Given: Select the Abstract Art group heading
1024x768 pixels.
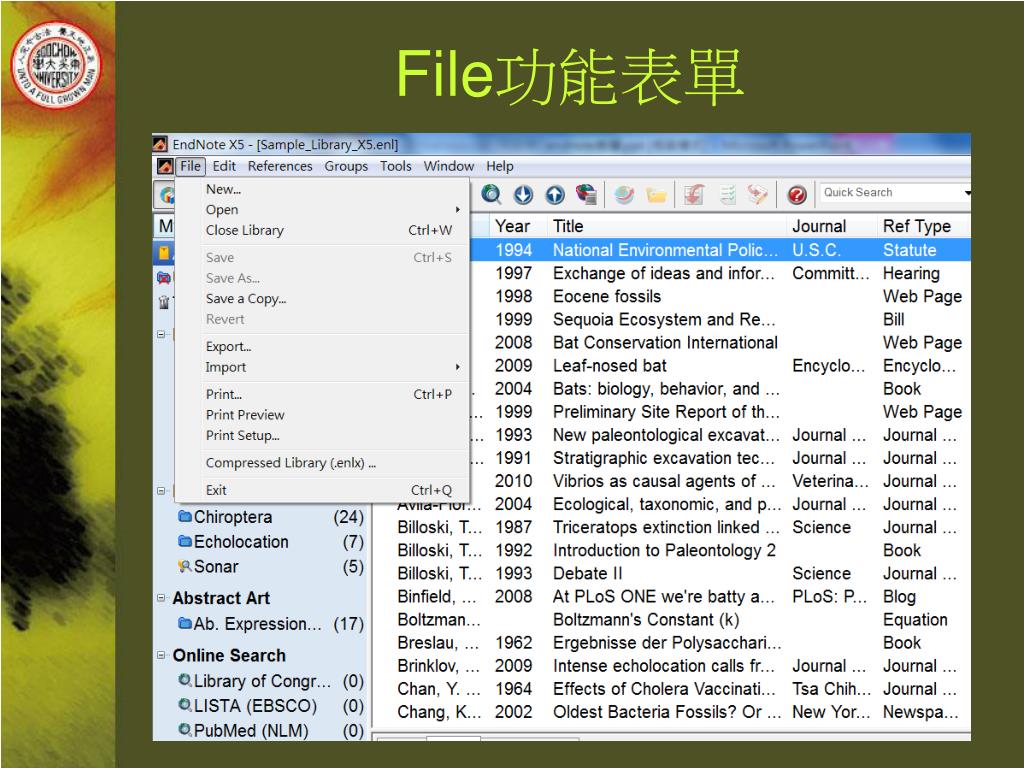Looking at the screenshot, I should coord(221,598).
